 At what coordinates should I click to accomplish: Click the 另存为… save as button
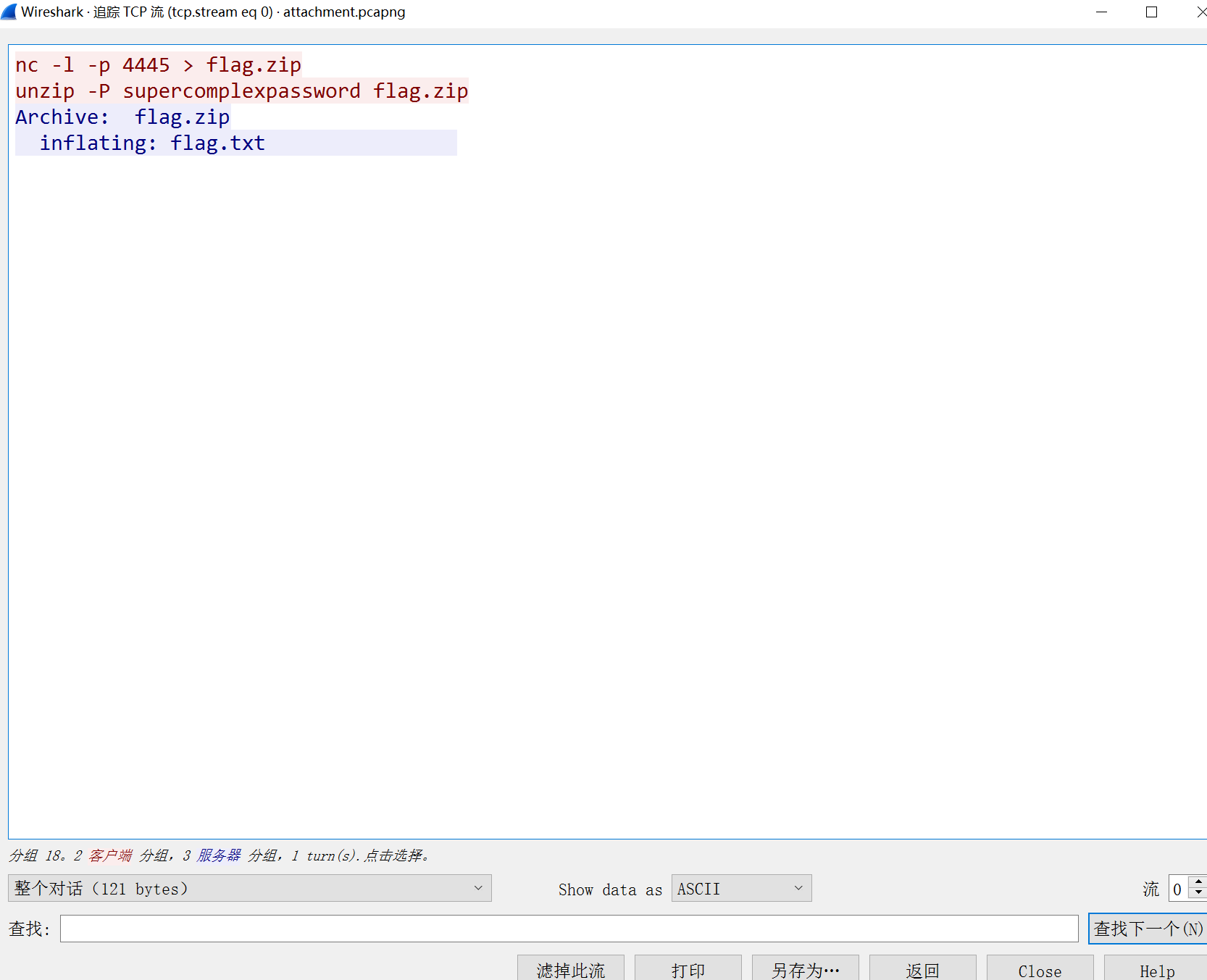point(806,969)
